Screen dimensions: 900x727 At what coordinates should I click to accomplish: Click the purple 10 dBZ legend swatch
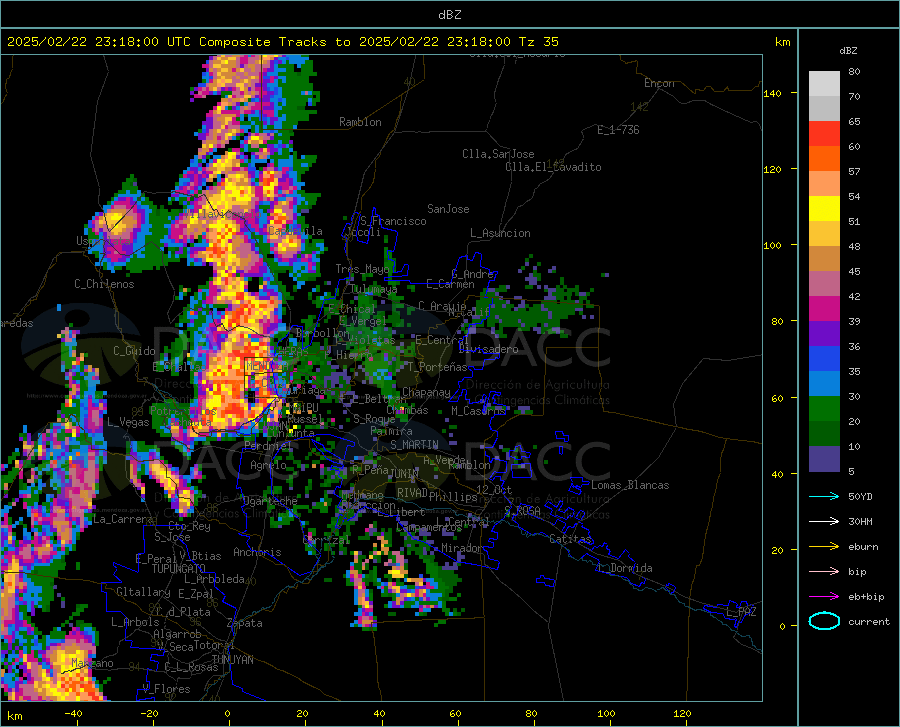(x=824, y=458)
